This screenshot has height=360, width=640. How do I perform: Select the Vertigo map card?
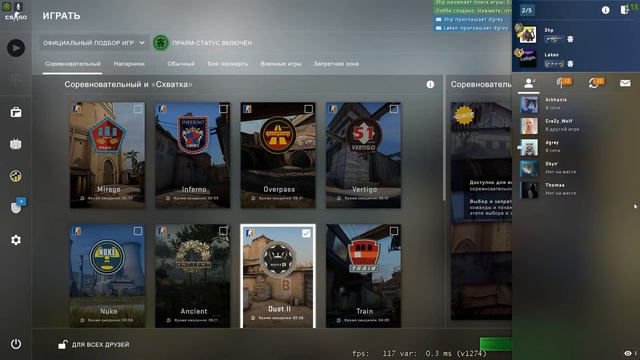tap(363, 155)
